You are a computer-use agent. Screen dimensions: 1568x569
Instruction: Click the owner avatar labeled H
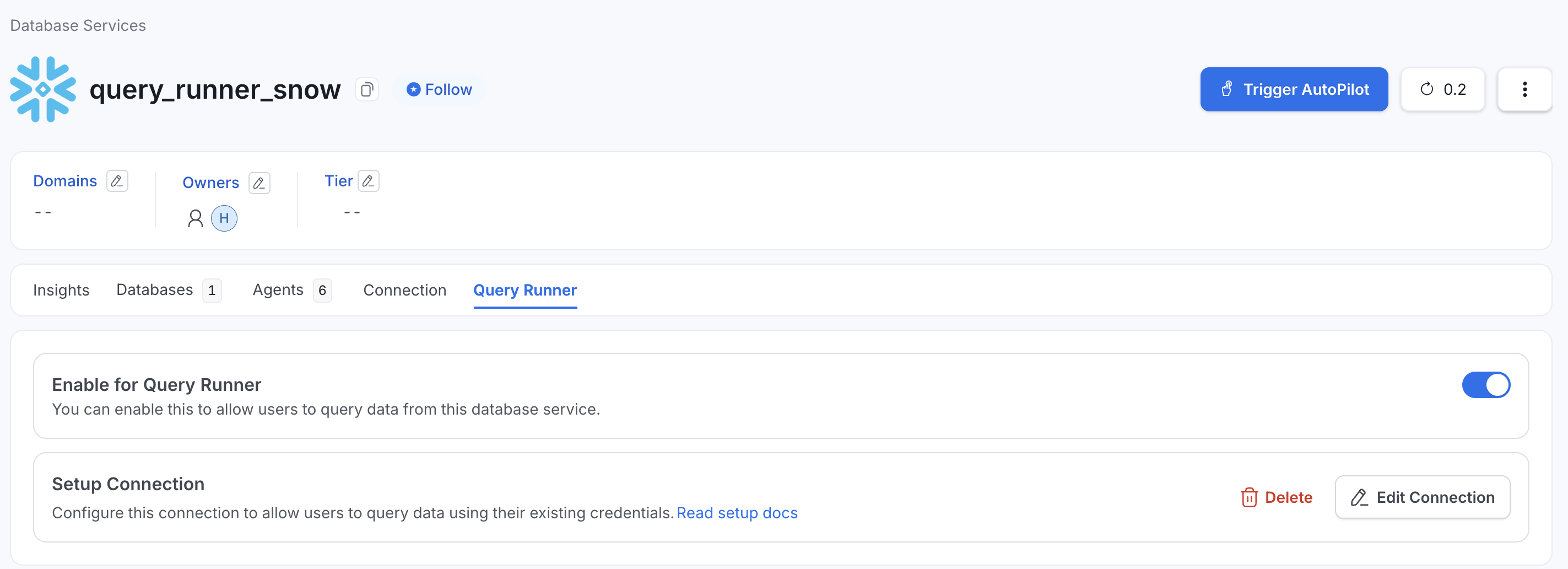(x=225, y=217)
